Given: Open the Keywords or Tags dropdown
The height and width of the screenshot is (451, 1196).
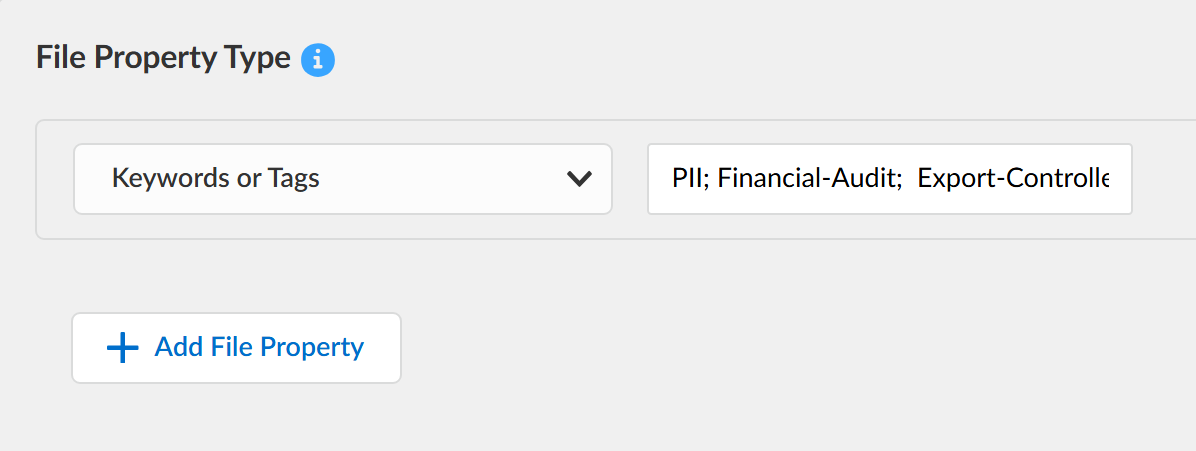Looking at the screenshot, I should tap(342, 179).
